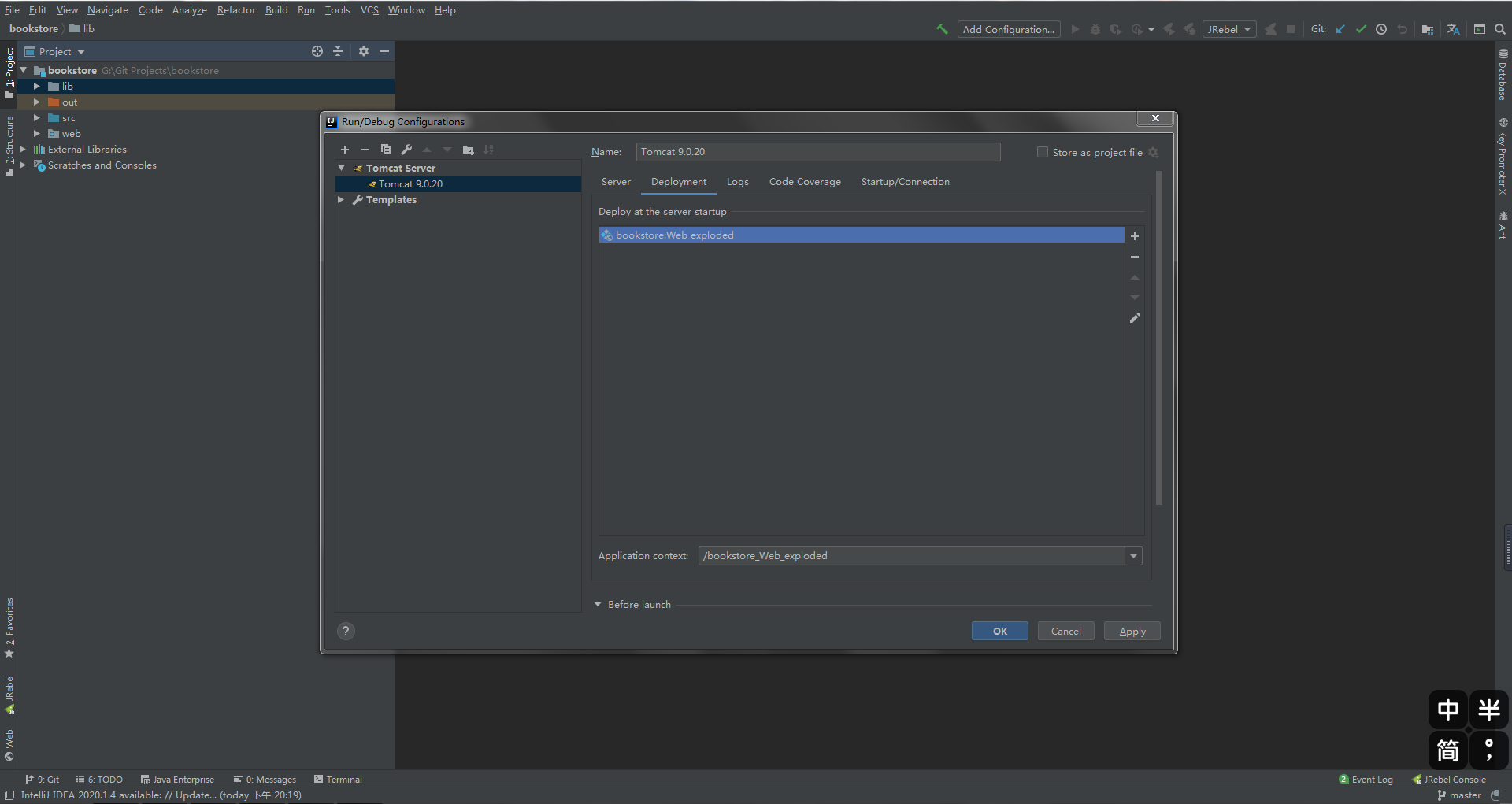Viewport: 1512px width, 804px height.
Task: Copy the selected run configuration
Action: tap(386, 150)
